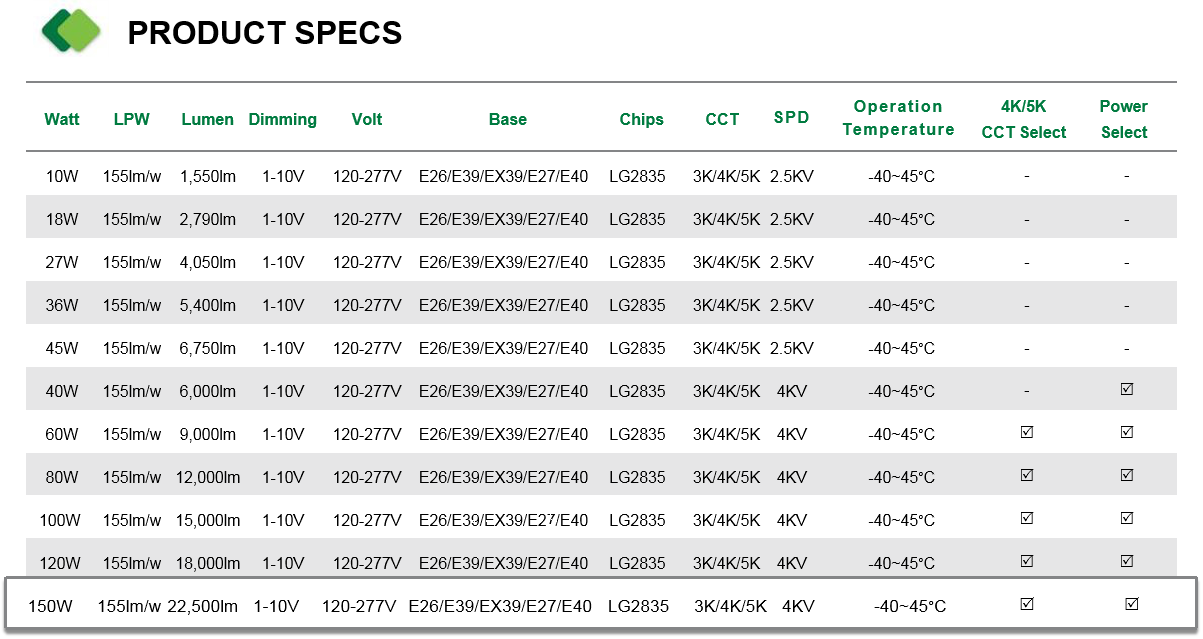Click the green diamond logo icon
This screenshot has height=639, width=1203.
72,31
